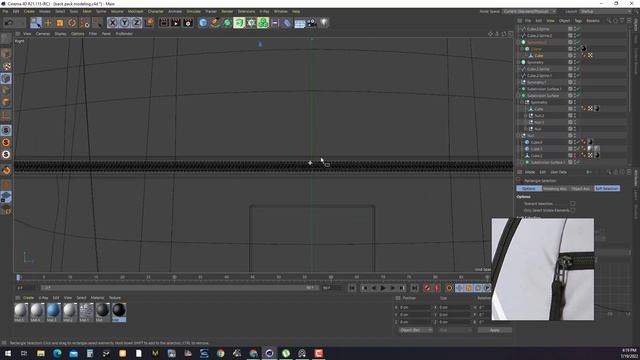
Task: Collapse the Symmetry under Subdivision Surface
Action: 522,102
